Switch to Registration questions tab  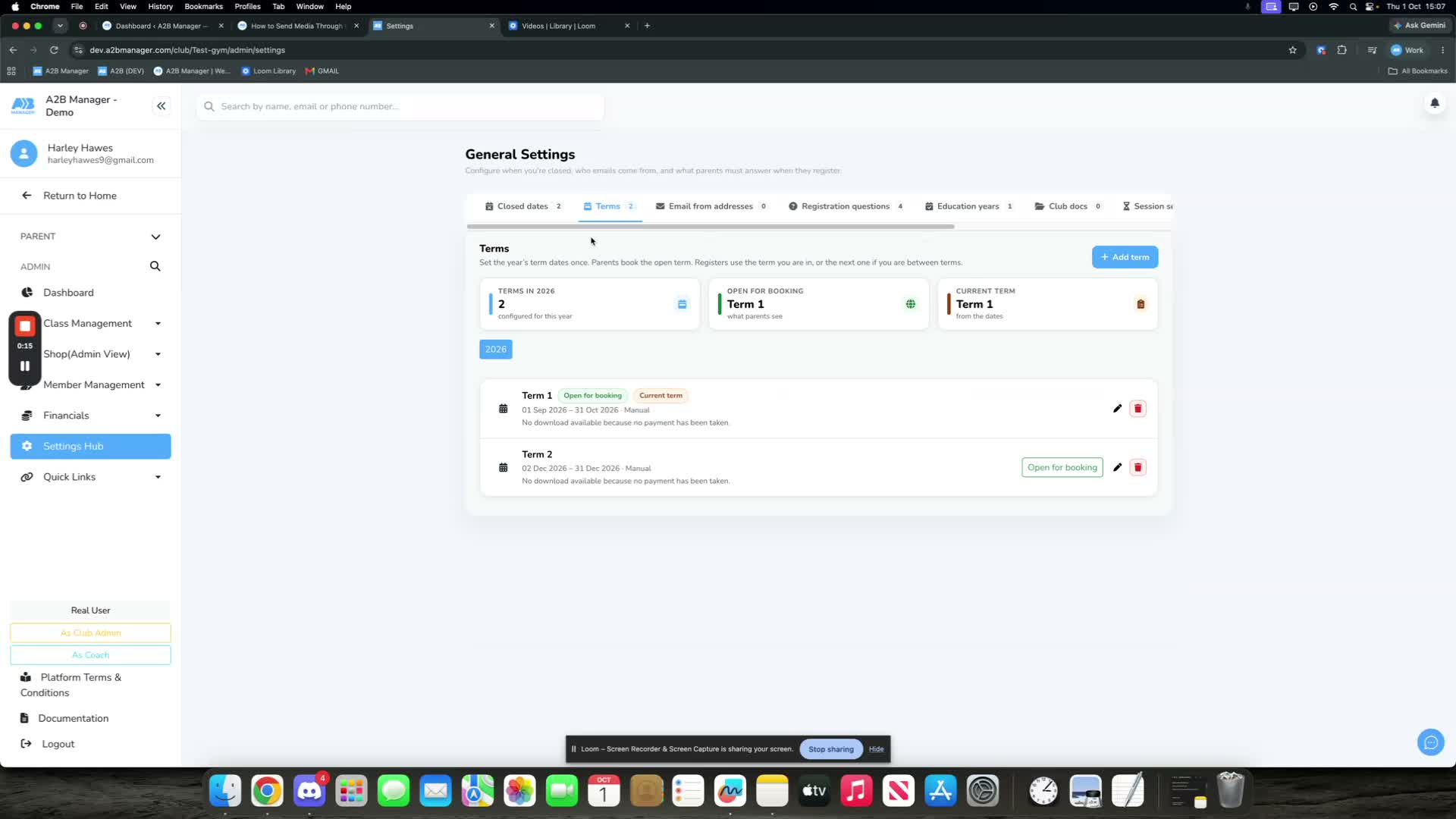846,206
